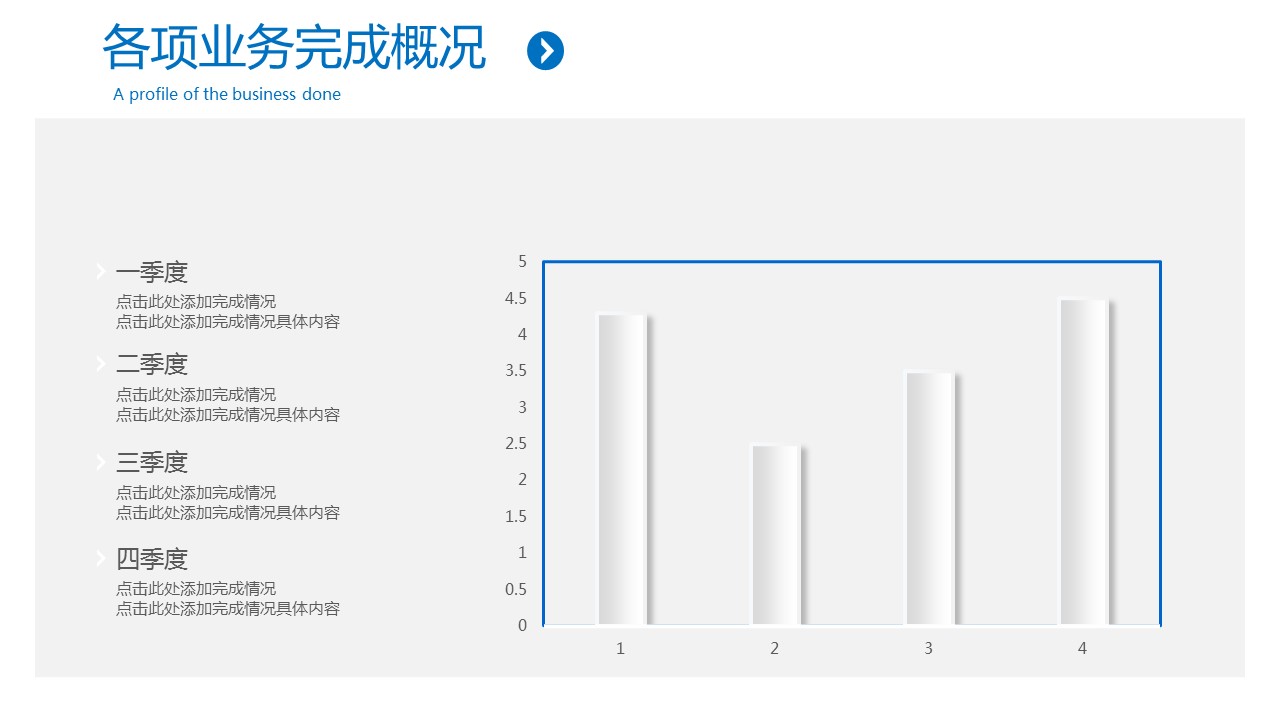Click the chevron next to 四季度
1280x720 pixels.
[x=101, y=558]
